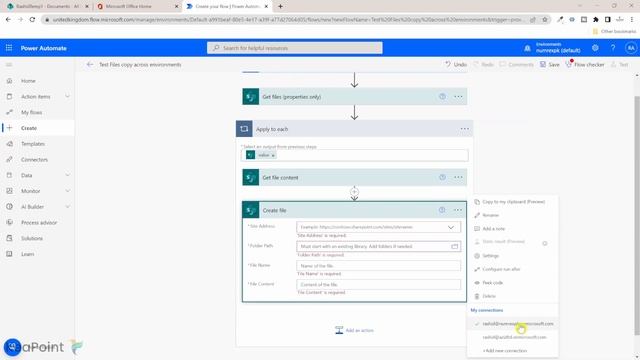
Task: Open help for Get file content
Action: pos(442,178)
